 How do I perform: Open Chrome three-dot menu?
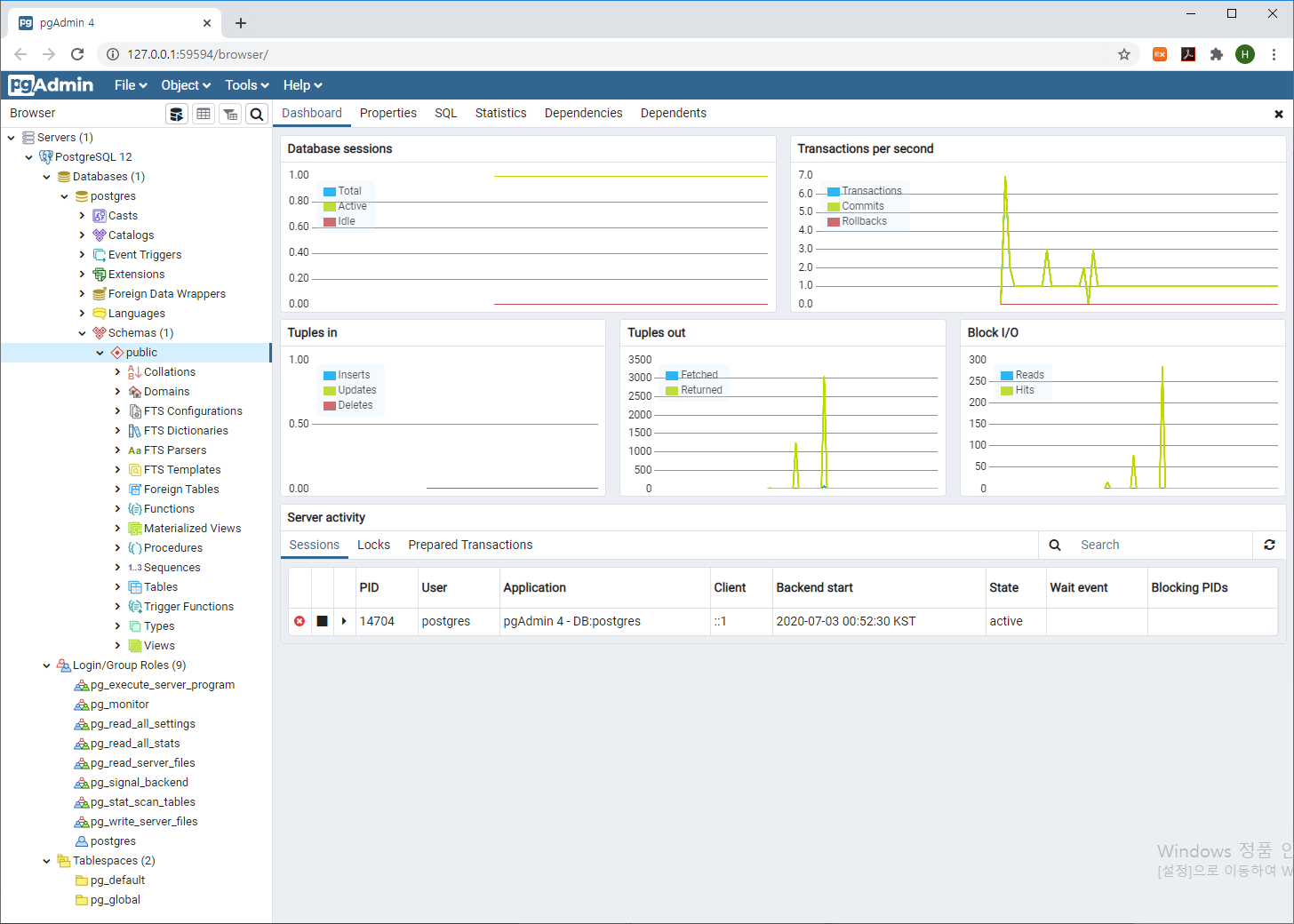[x=1274, y=54]
